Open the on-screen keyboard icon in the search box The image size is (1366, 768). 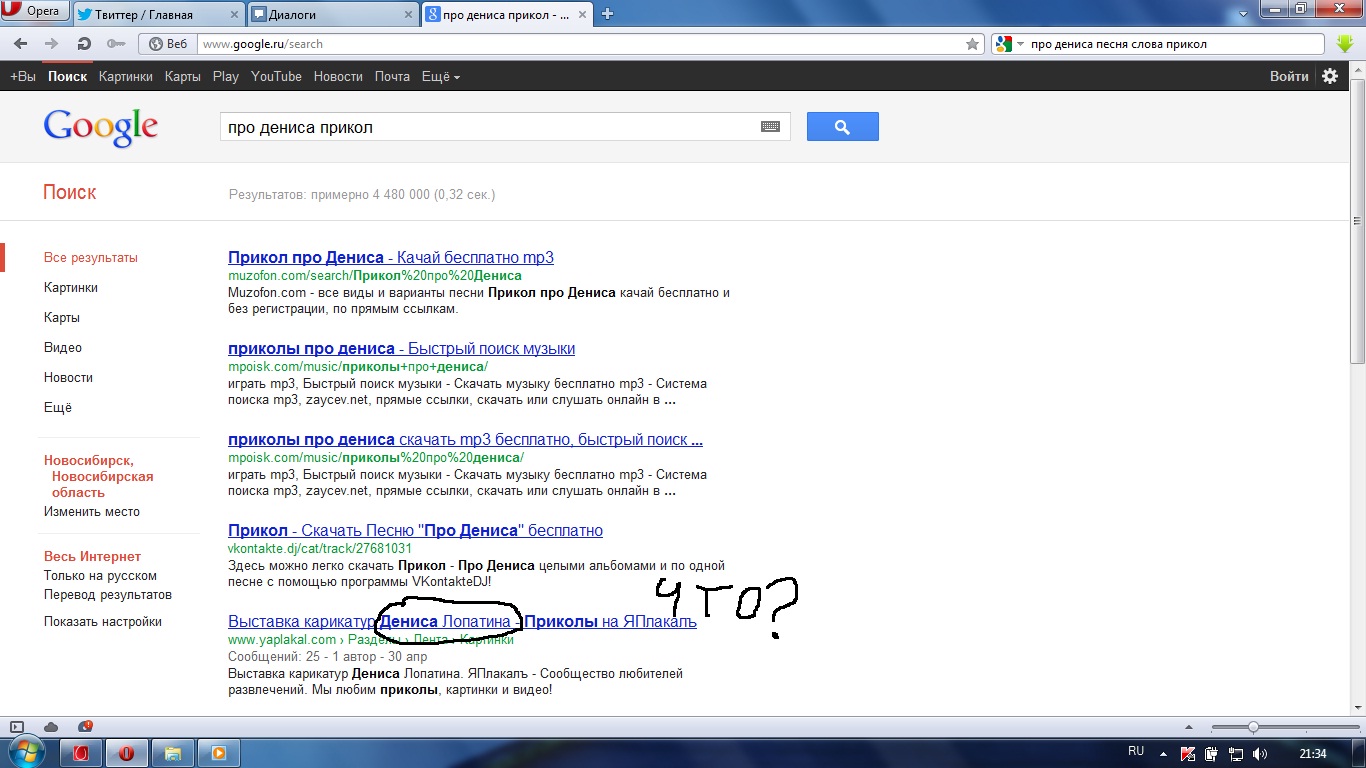pyautogui.click(x=770, y=127)
